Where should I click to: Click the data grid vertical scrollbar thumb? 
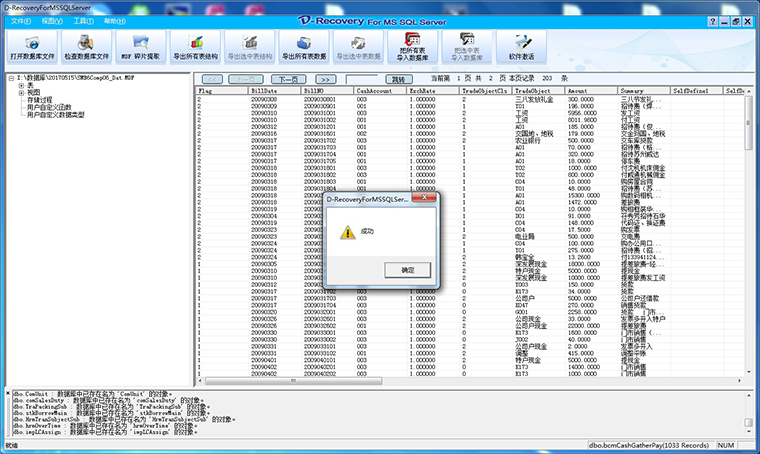coord(749,123)
